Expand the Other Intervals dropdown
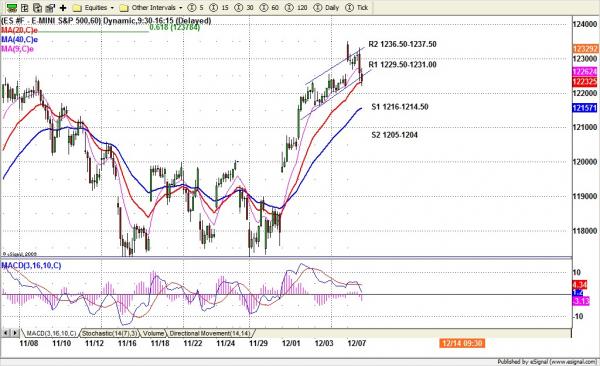 pos(181,8)
